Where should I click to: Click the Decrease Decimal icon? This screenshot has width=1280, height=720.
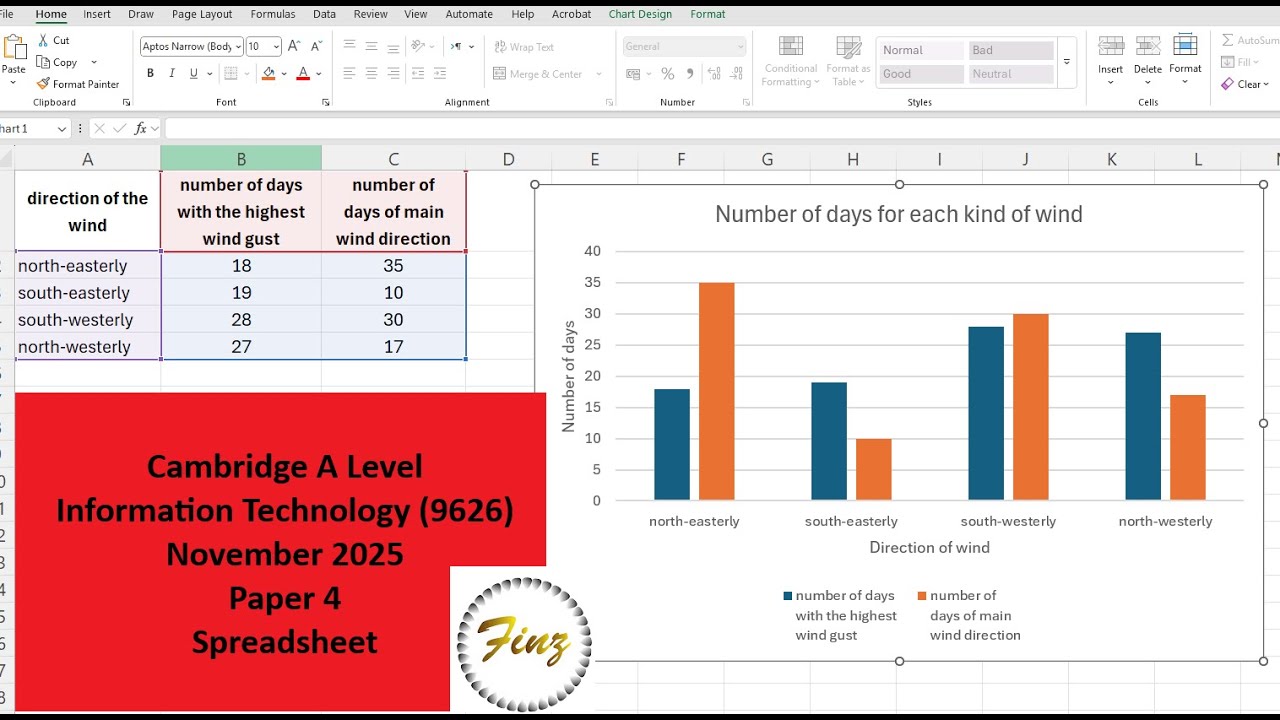tap(737, 73)
